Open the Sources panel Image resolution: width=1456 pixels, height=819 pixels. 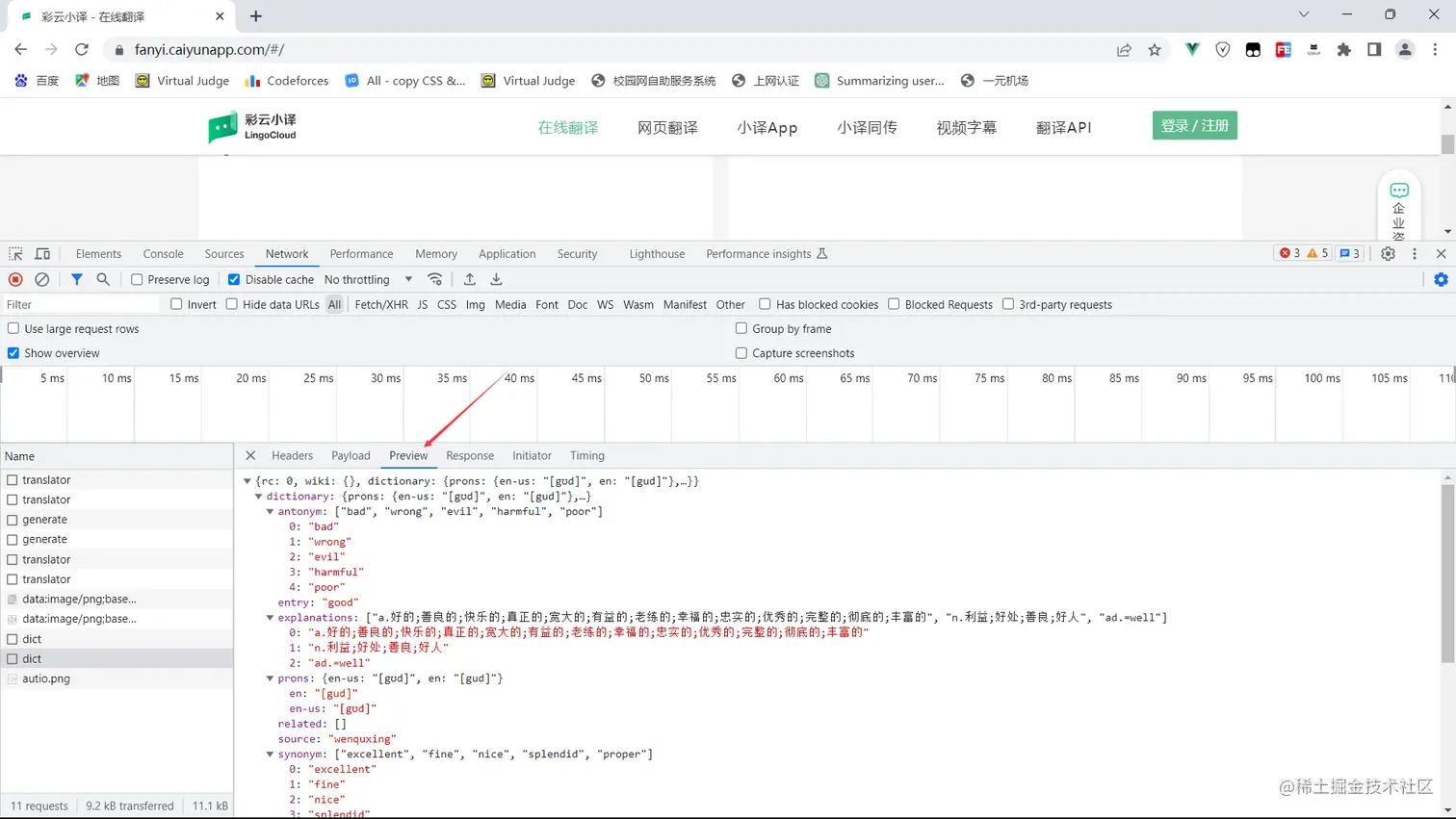tap(224, 254)
